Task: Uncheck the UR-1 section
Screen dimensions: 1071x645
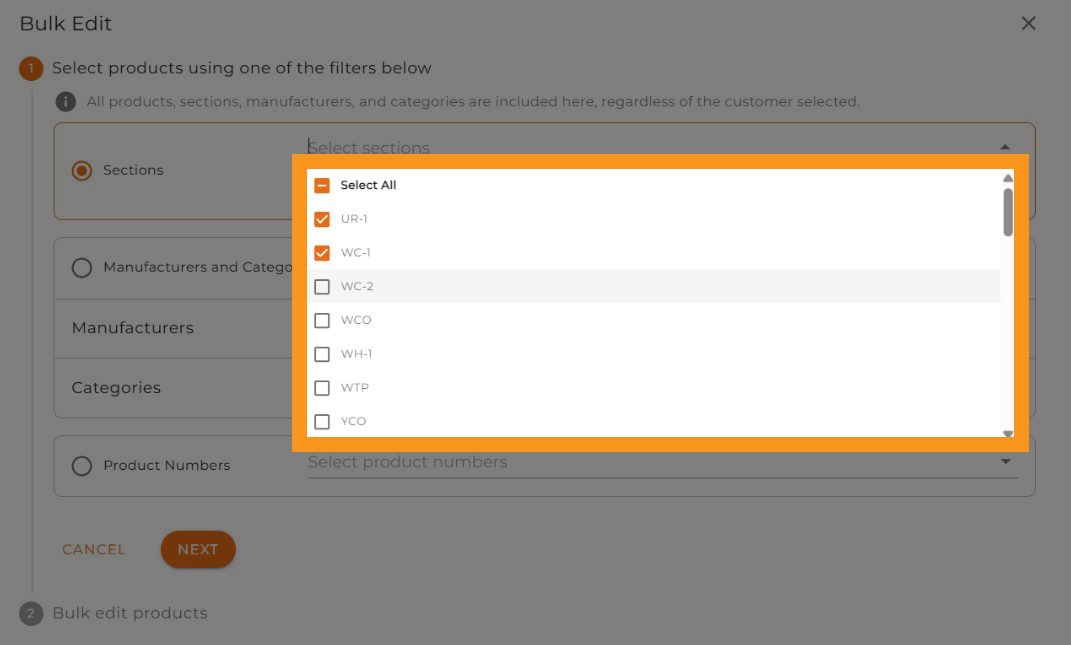Action: click(322, 219)
